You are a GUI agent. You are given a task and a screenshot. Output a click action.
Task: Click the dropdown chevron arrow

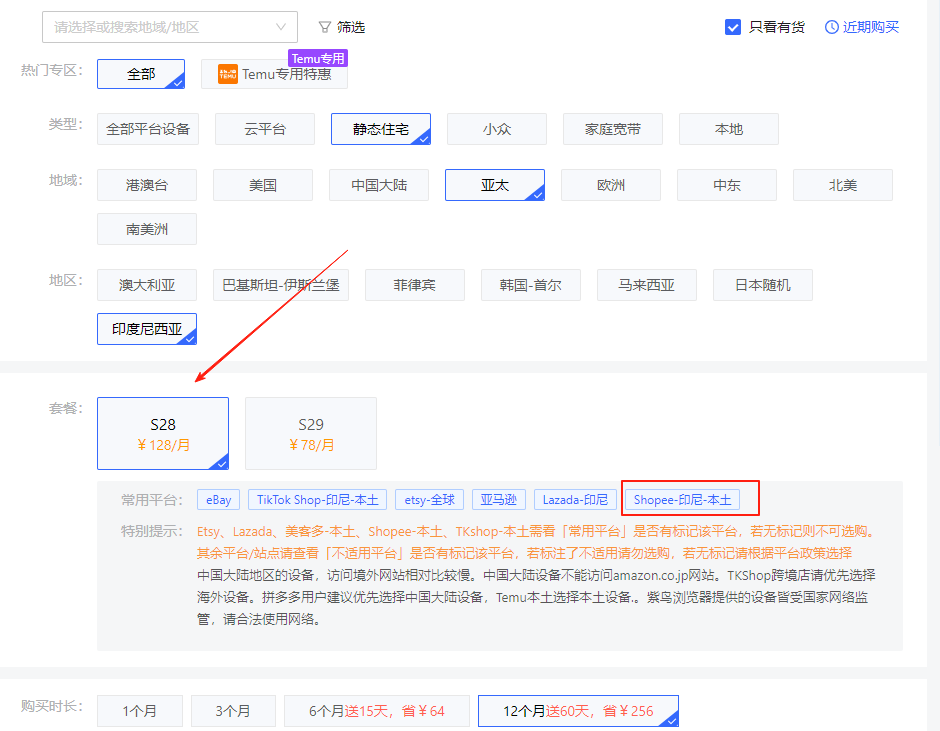tap(281, 27)
